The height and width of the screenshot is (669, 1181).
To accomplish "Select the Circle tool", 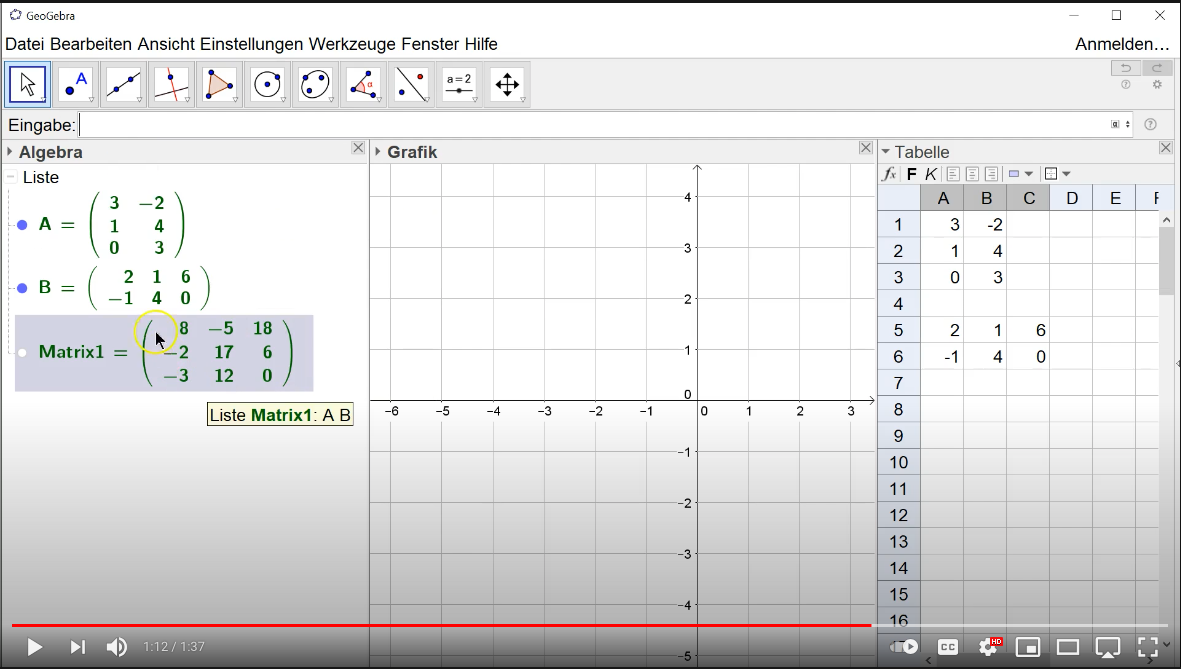I will click(x=268, y=84).
